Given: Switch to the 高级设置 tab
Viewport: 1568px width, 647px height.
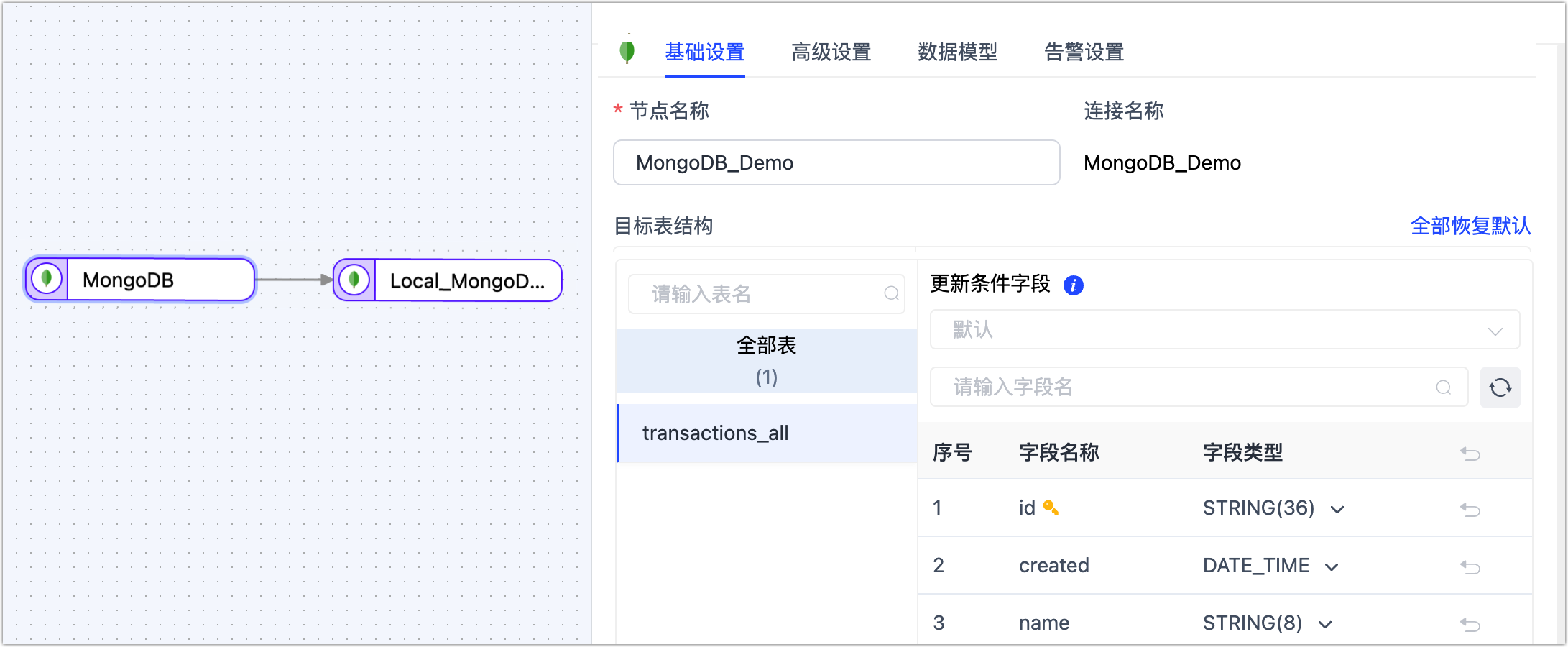Looking at the screenshot, I should click(x=831, y=52).
